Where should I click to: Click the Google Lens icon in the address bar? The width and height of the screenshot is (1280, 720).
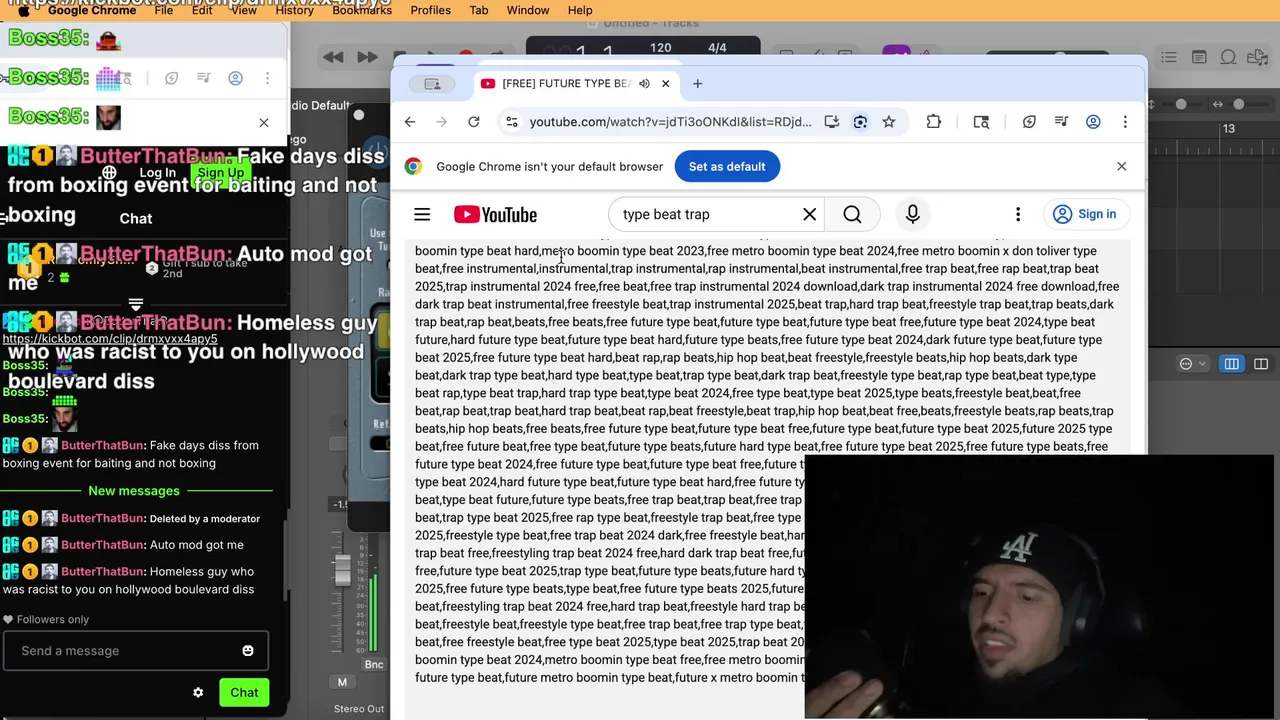[x=860, y=122]
